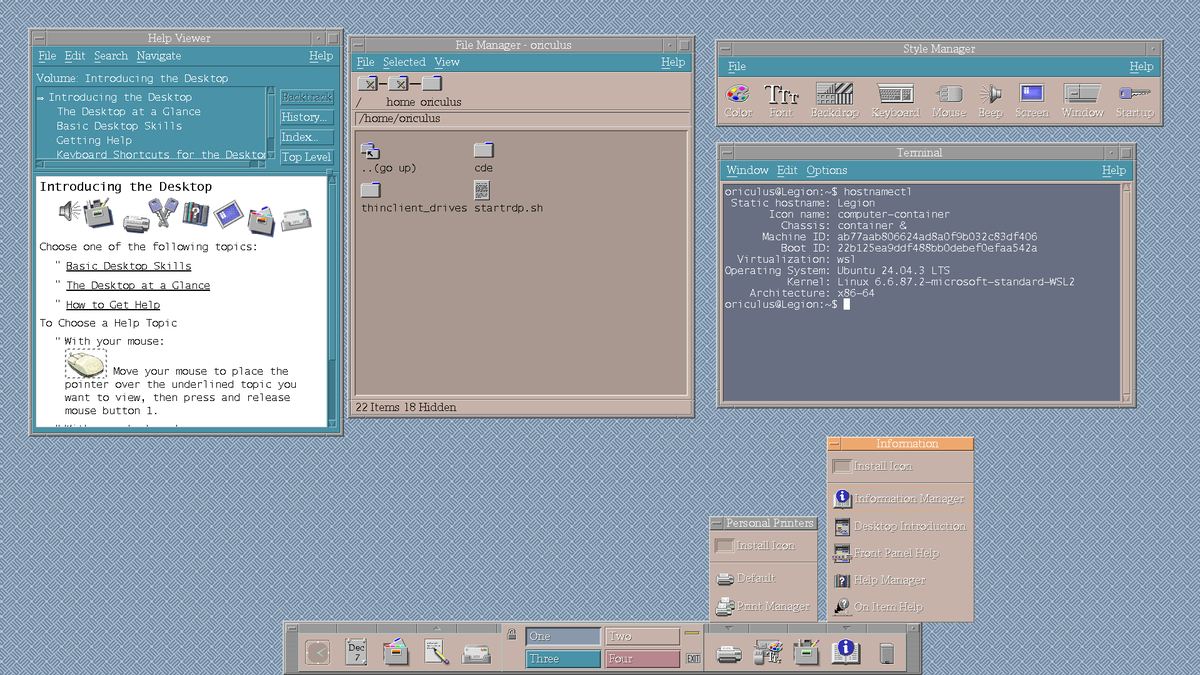
Task: Open the leftmost front panel subpanel arrow
Action: (436, 626)
